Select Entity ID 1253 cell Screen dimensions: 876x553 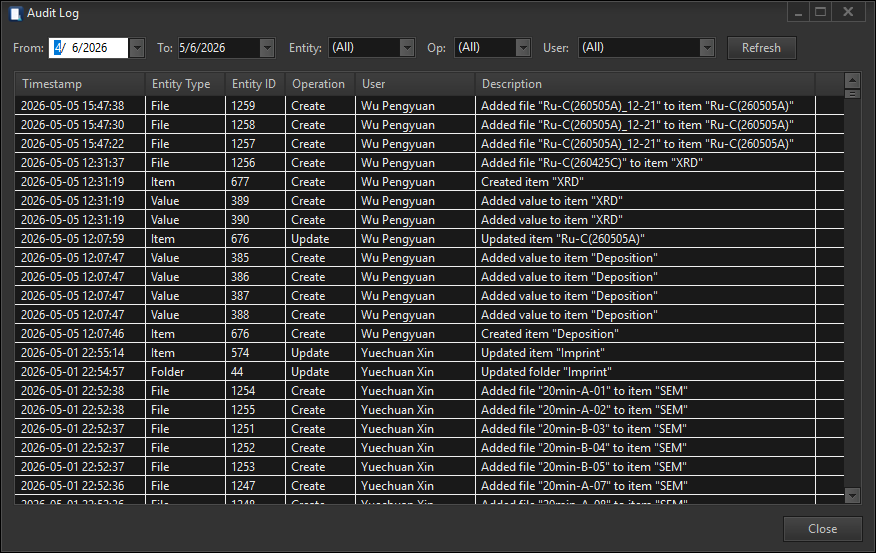(x=255, y=466)
